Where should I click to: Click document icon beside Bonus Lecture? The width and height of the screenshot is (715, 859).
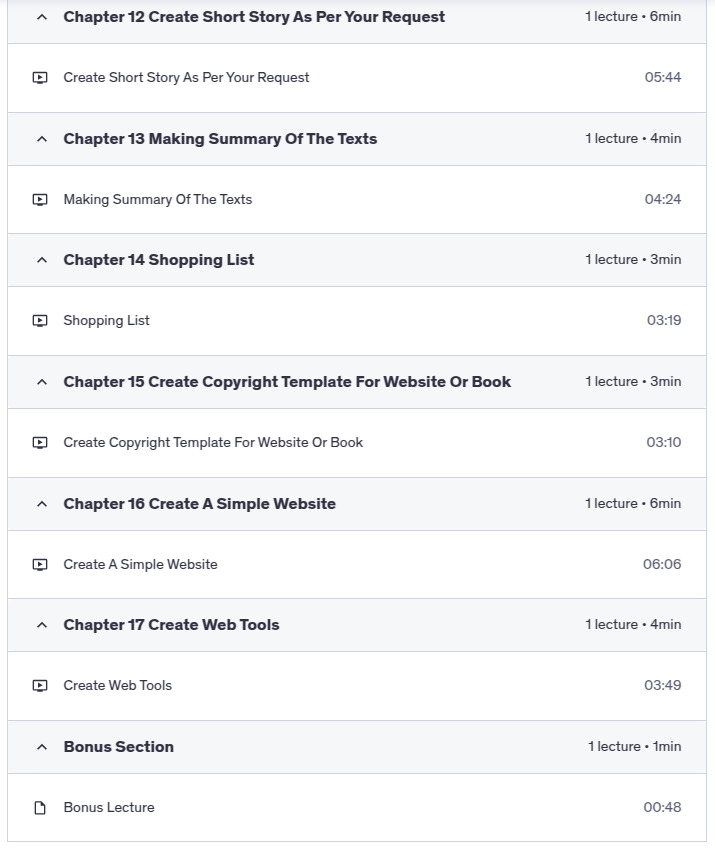[x=40, y=808]
